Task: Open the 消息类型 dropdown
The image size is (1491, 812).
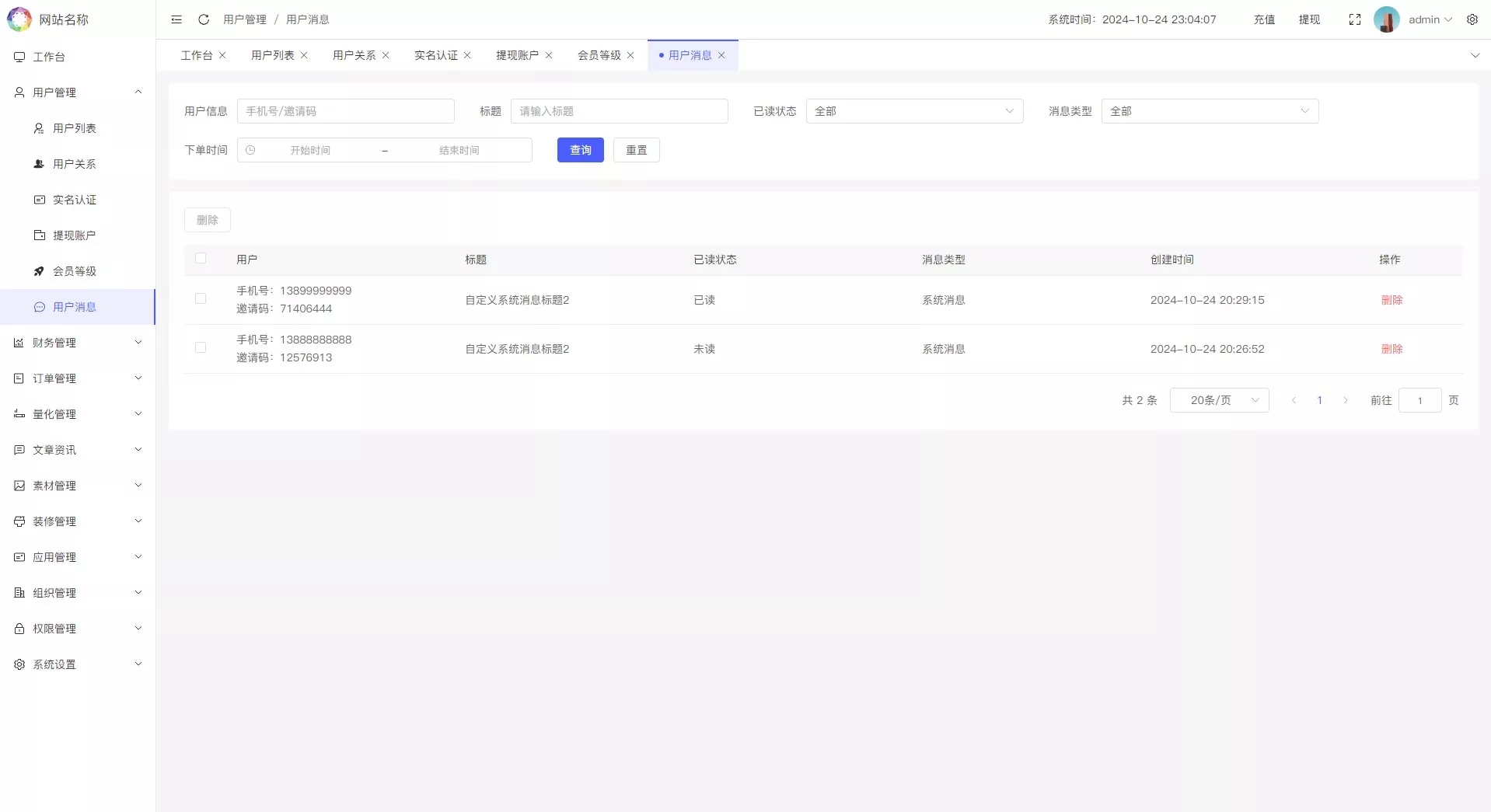Action: click(x=1210, y=111)
